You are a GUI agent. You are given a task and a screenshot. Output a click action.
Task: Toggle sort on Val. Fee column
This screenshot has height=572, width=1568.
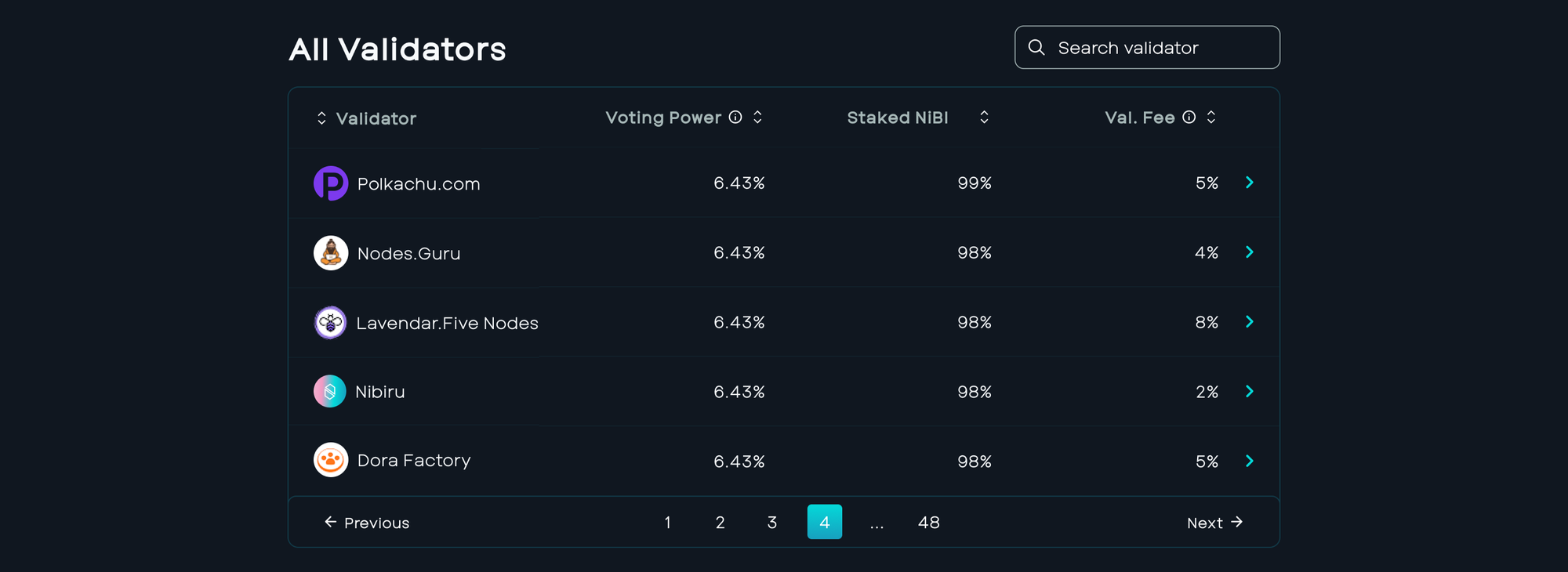[1211, 118]
